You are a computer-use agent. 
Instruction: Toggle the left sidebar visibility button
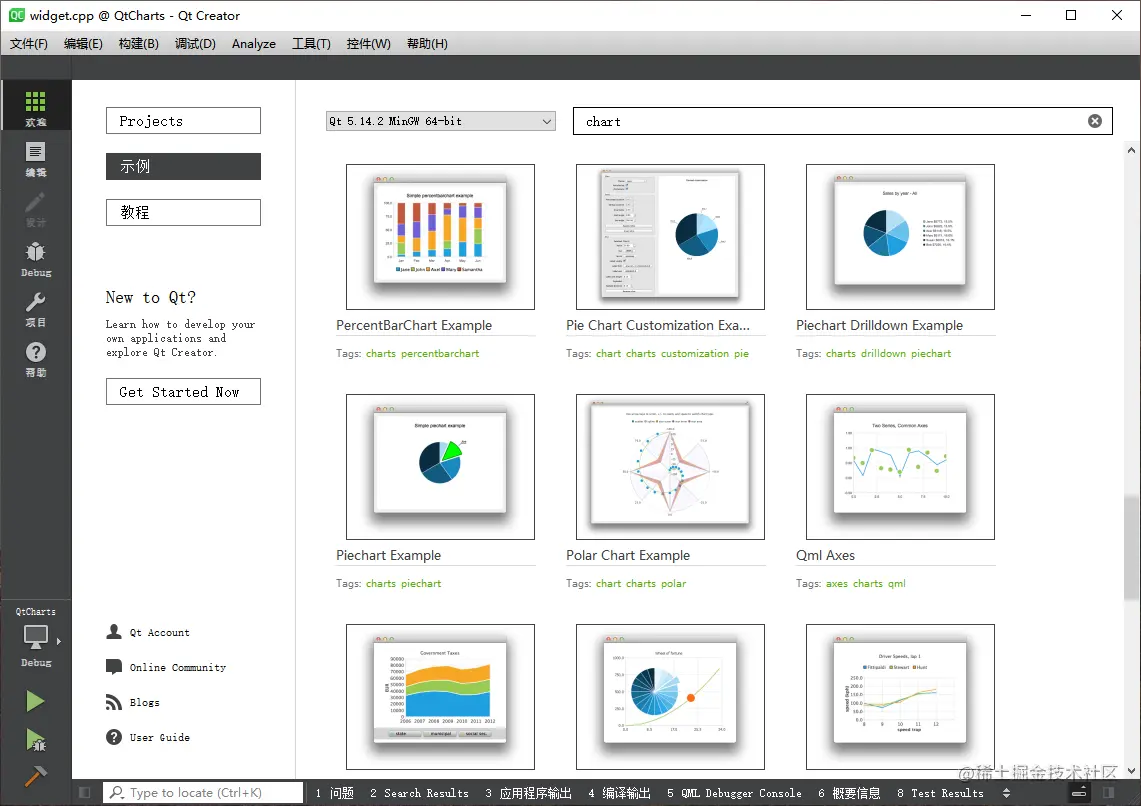(x=84, y=792)
